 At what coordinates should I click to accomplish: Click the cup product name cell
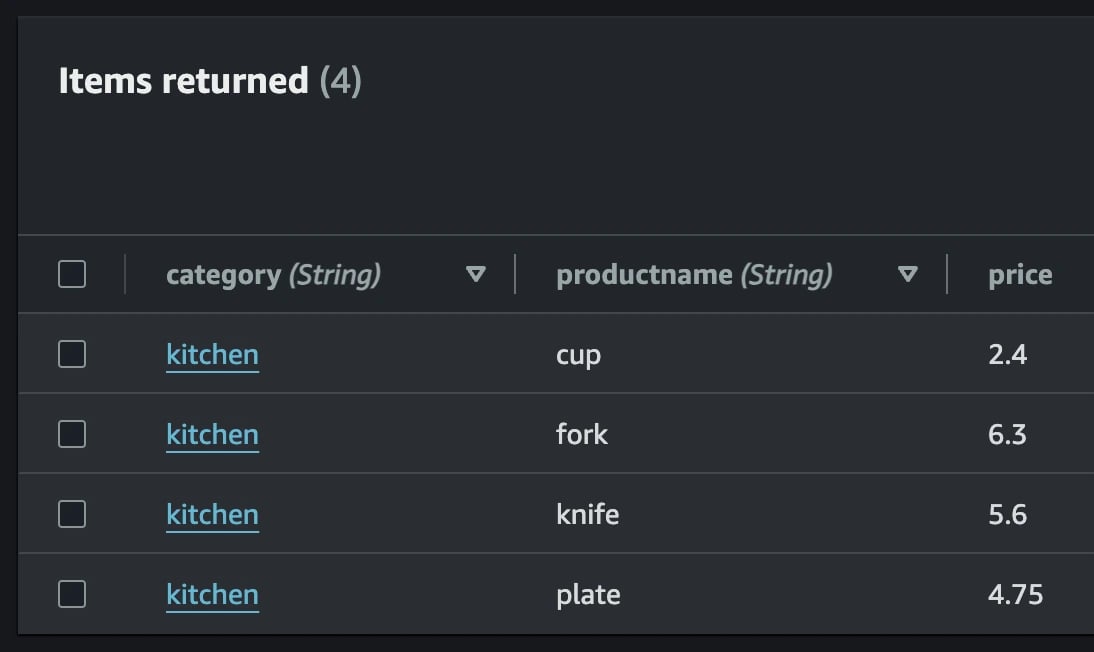(x=578, y=355)
